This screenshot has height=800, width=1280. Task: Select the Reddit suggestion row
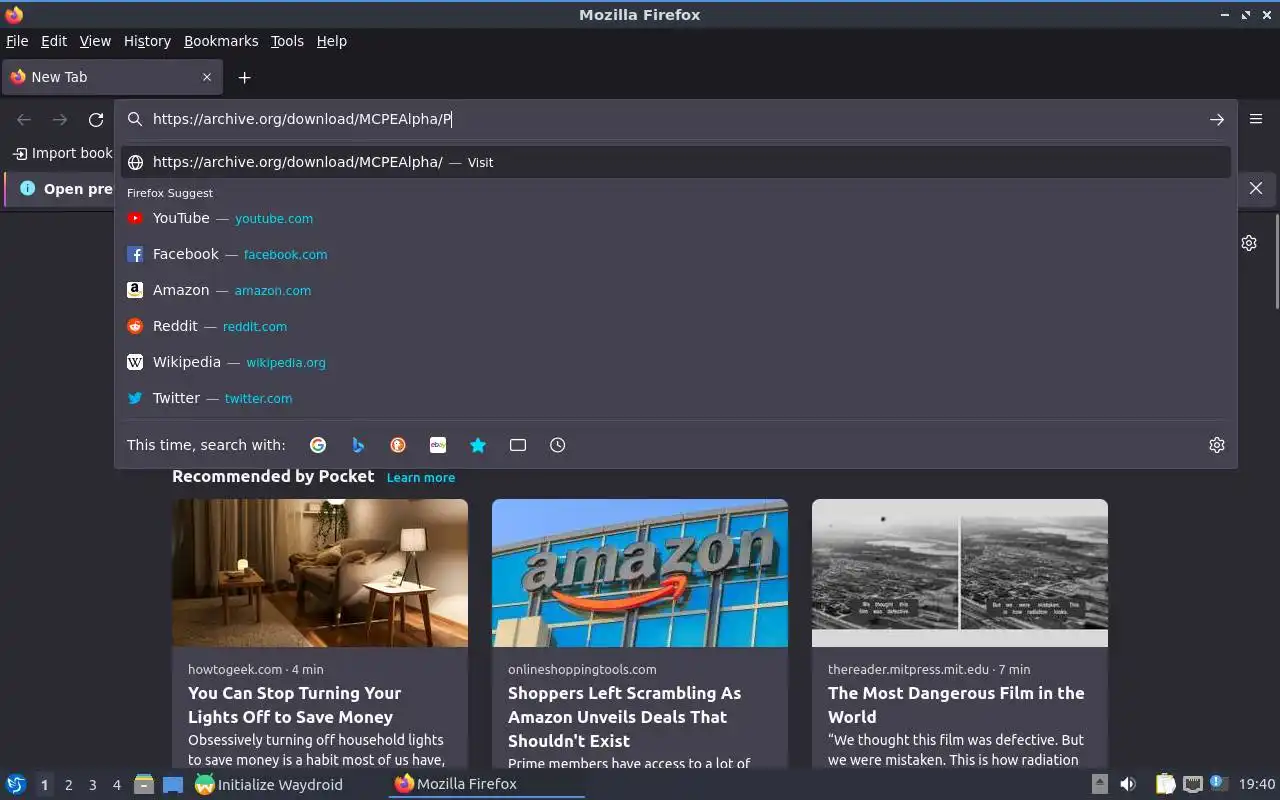[676, 326]
